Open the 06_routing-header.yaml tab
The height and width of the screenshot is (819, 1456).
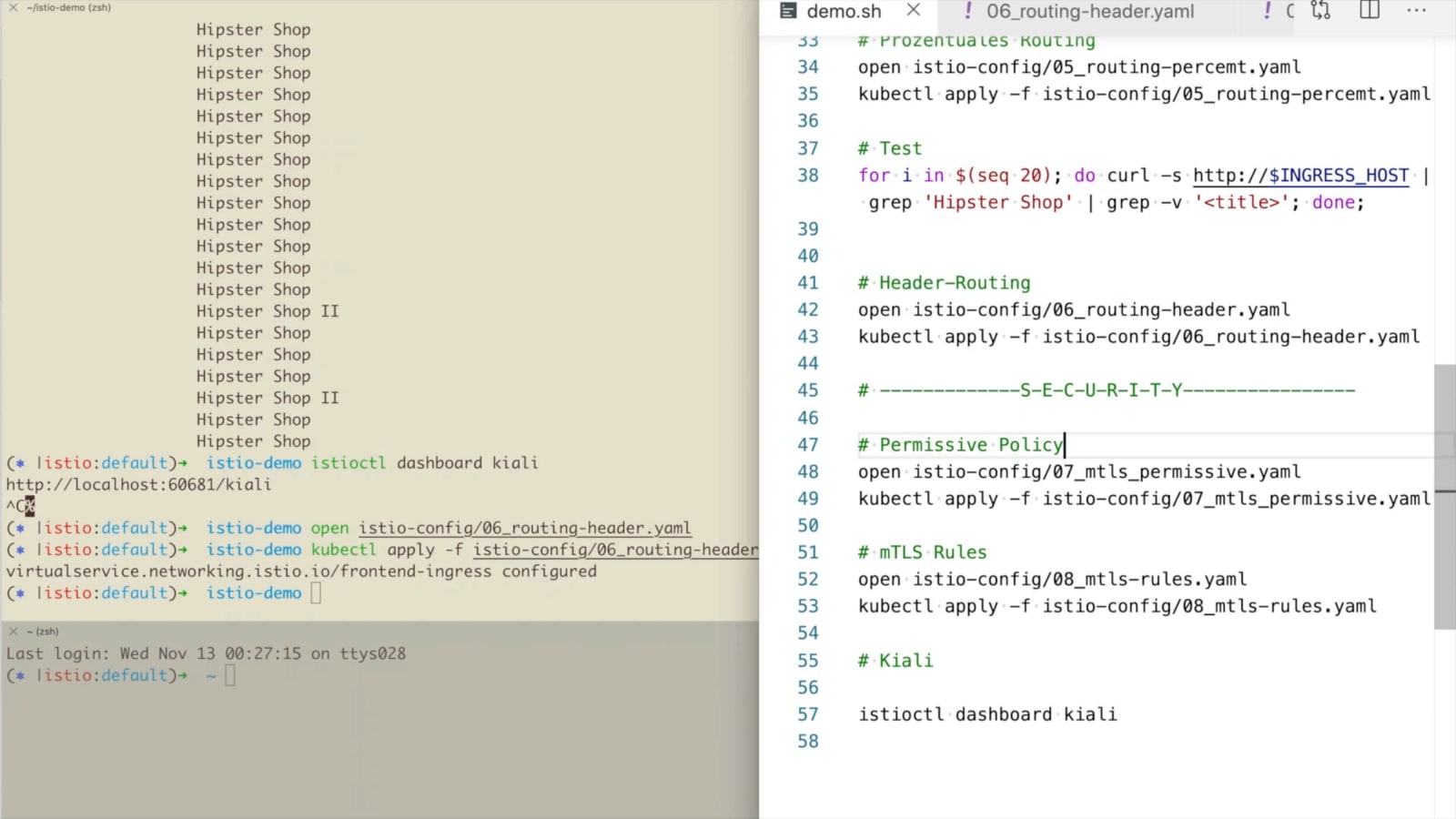1090,11
